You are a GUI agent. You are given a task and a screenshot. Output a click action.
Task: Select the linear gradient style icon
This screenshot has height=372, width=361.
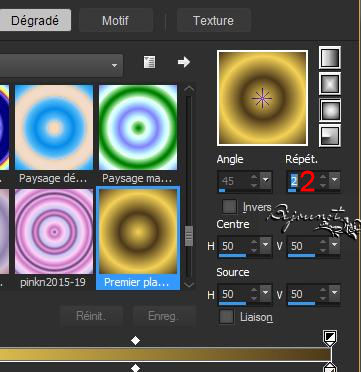pyautogui.click(x=330, y=58)
